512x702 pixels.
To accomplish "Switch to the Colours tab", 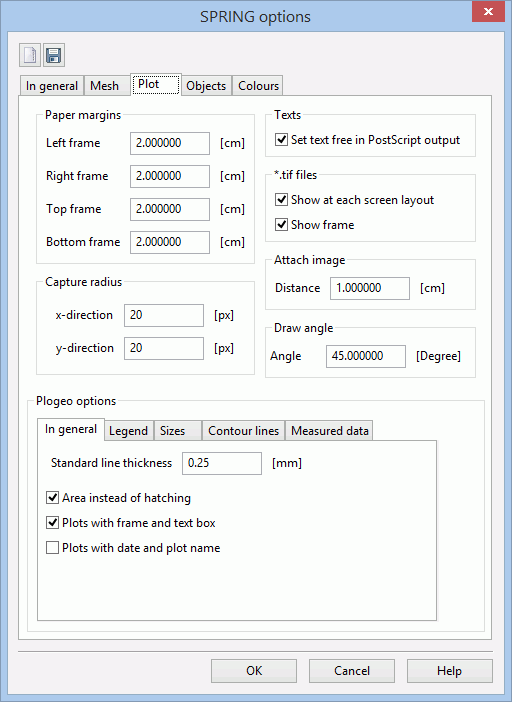I will 258,86.
